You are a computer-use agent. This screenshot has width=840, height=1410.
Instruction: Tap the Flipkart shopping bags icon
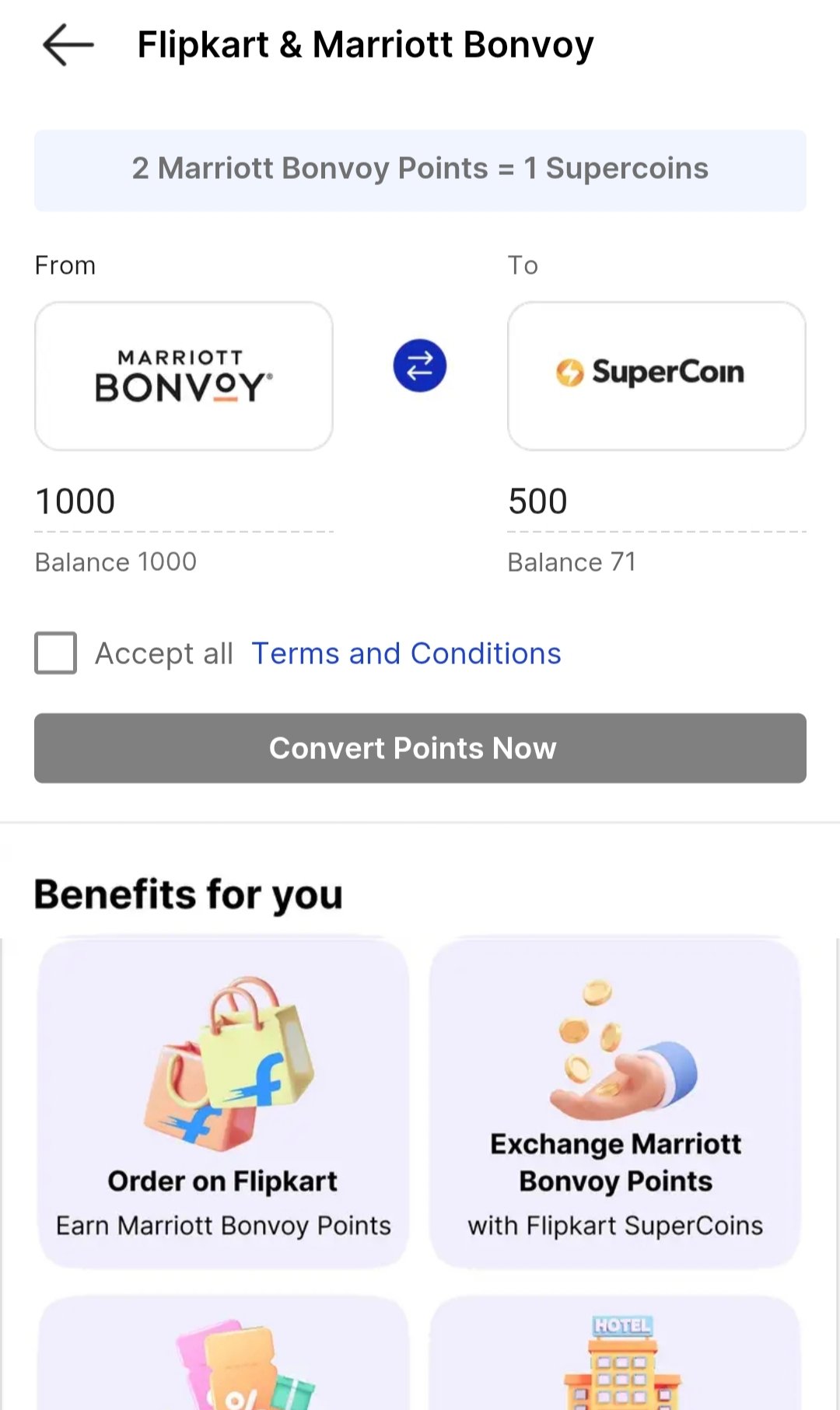click(229, 1063)
